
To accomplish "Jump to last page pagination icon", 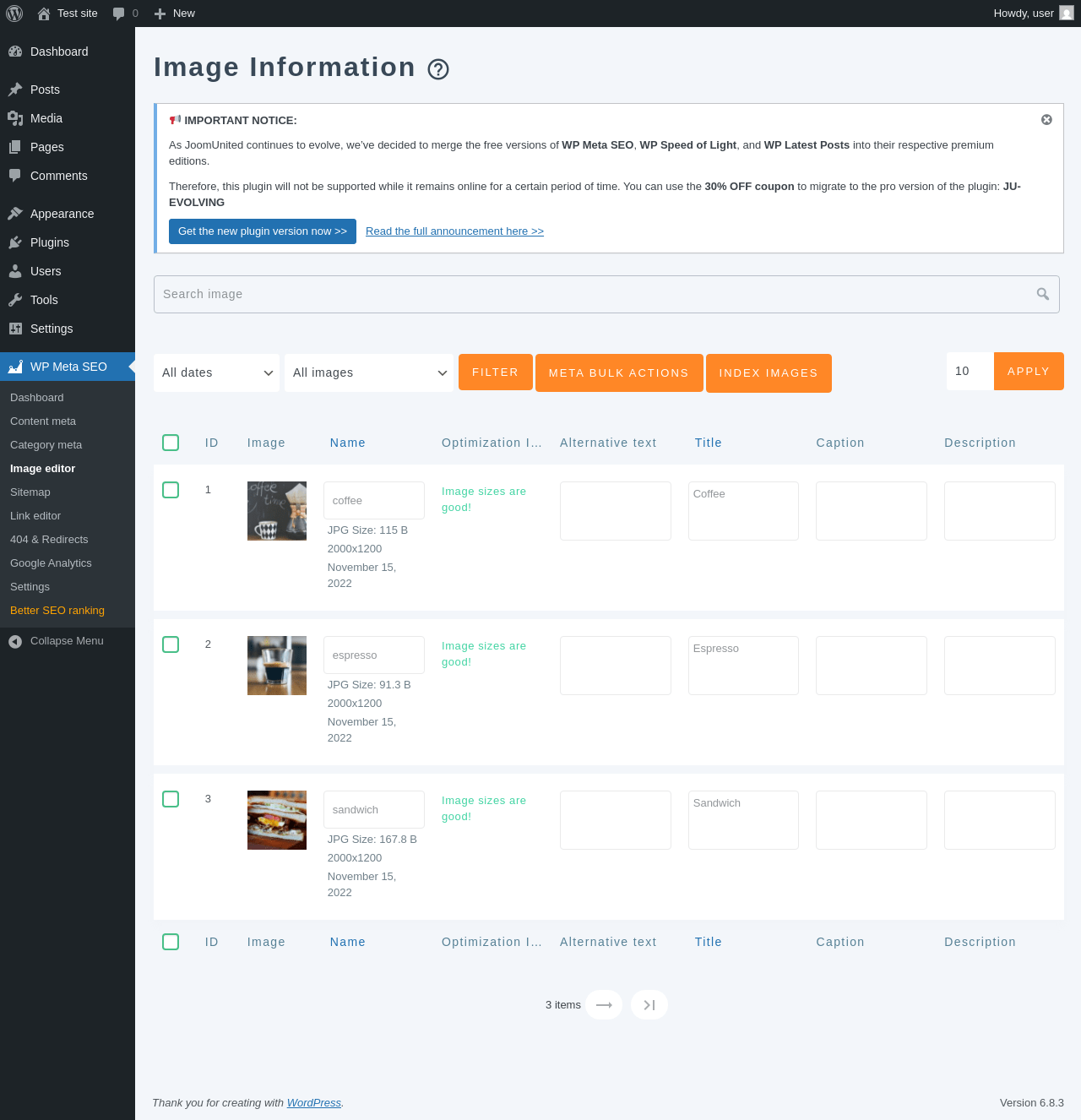I will coord(649,1004).
